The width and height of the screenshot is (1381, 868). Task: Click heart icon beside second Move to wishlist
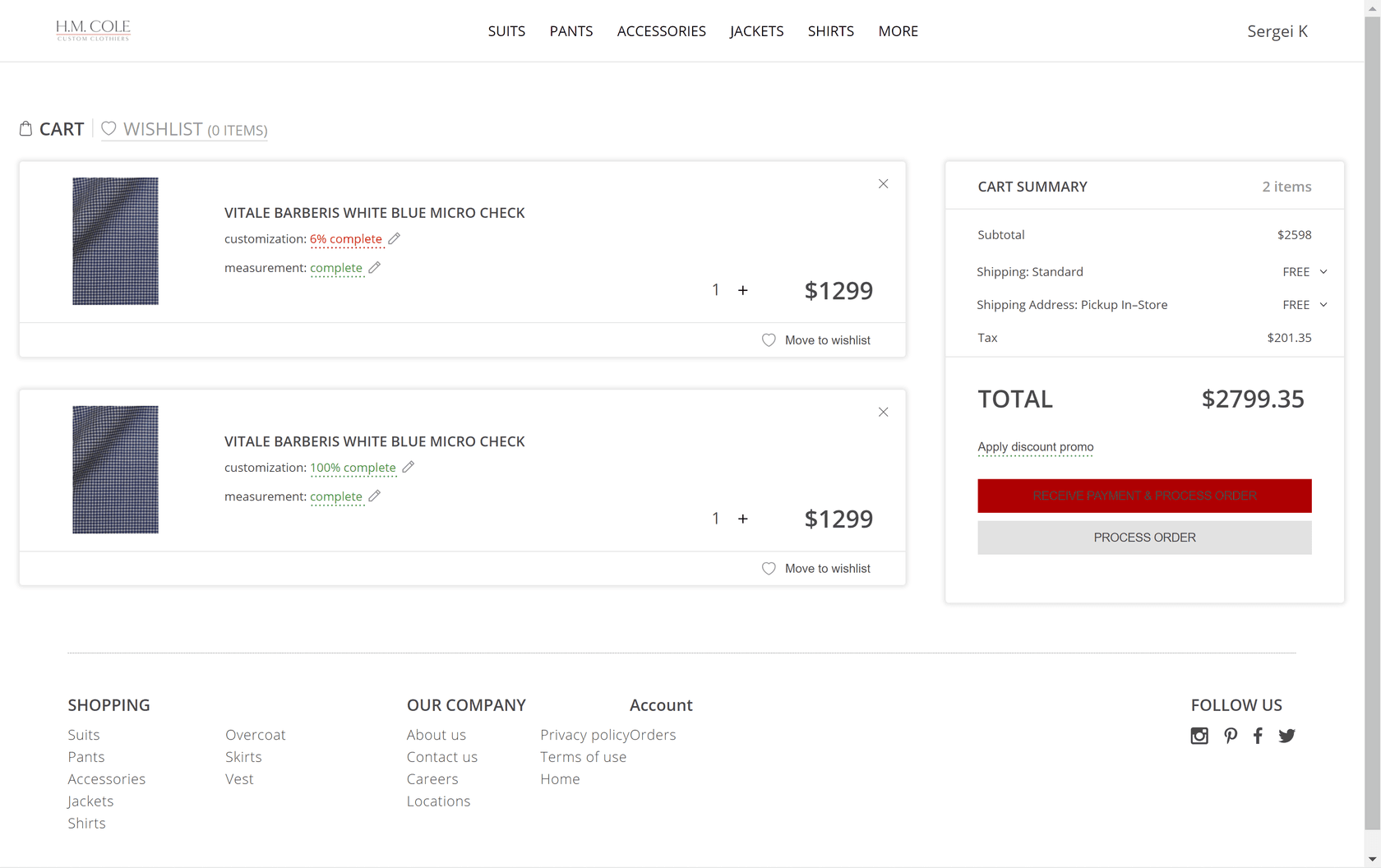(x=769, y=569)
